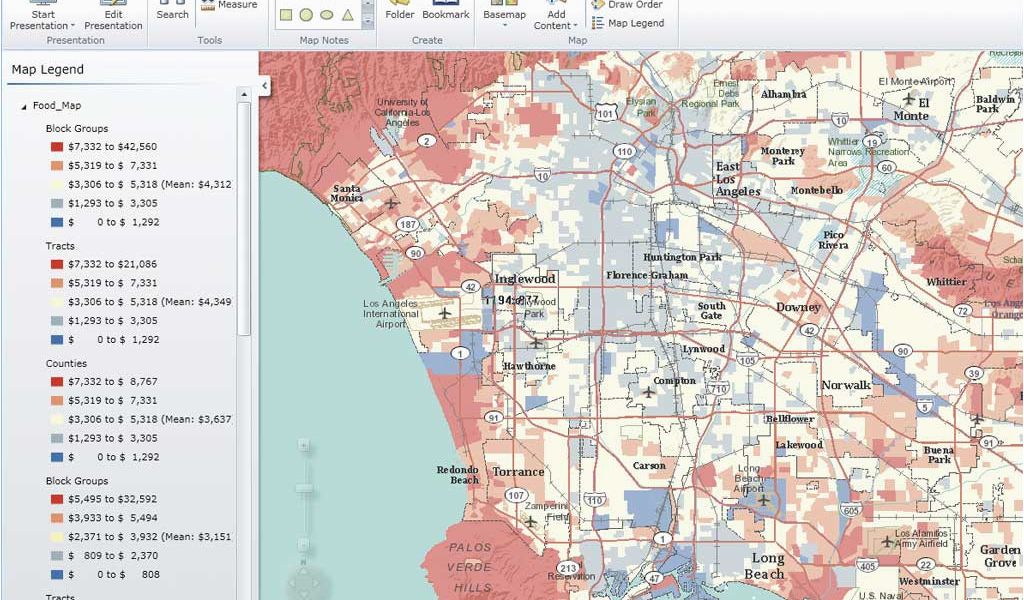
Task: Click the '$5,495 to $32,592' legend entry
Action: pyautogui.click(x=112, y=499)
